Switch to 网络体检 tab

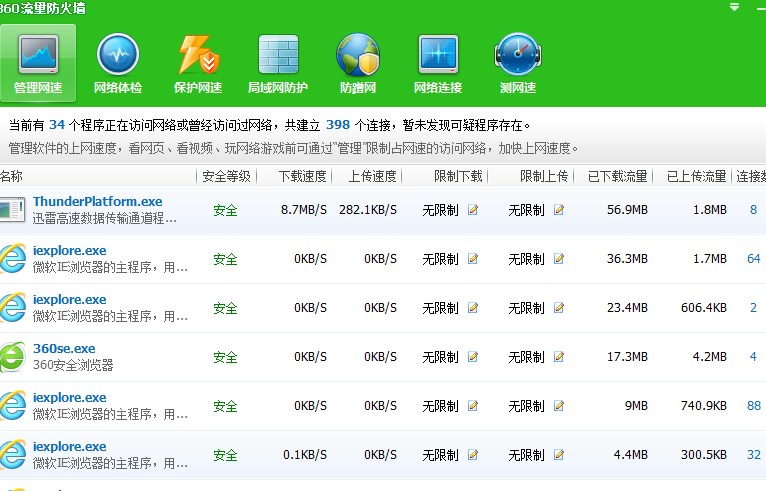pyautogui.click(x=118, y=63)
